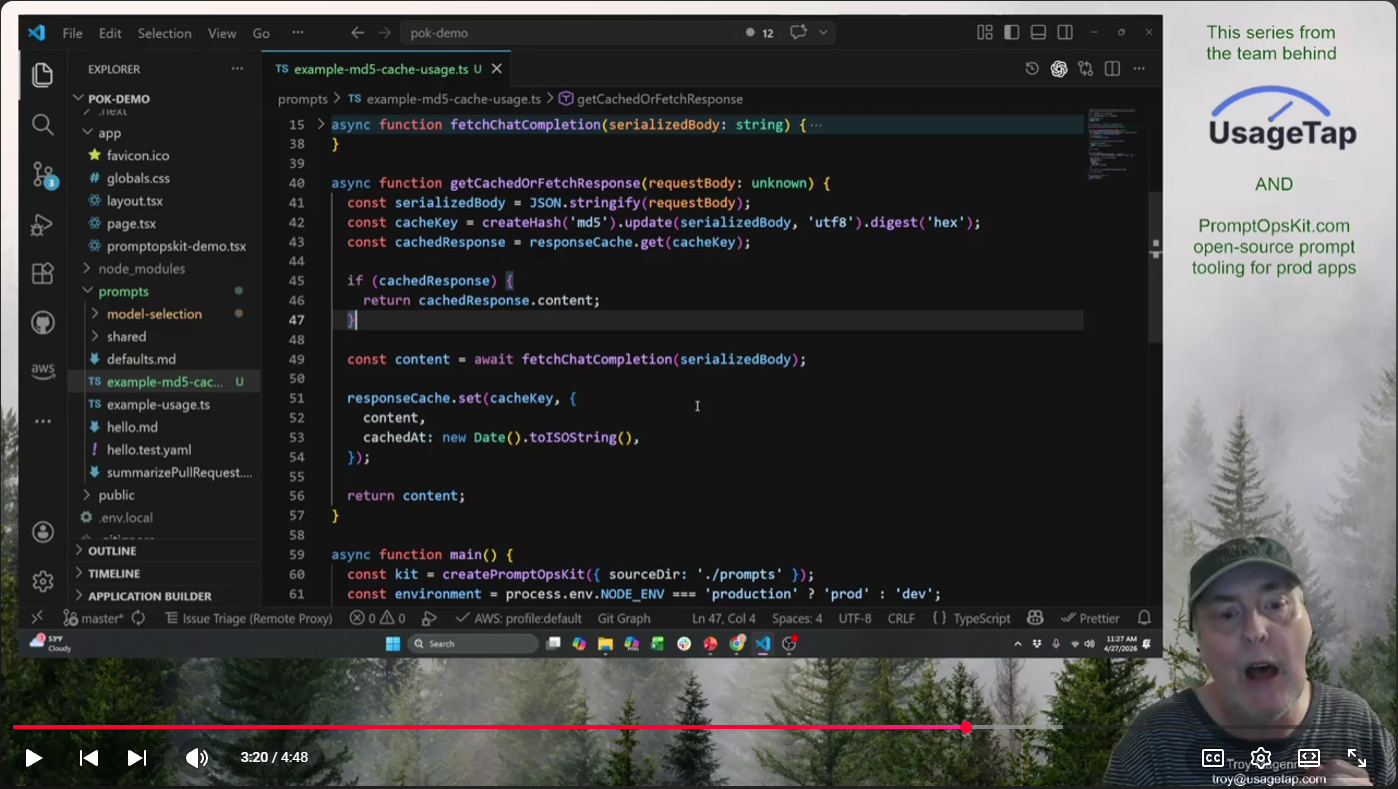Image resolution: width=1398 pixels, height=789 pixels.
Task: Open the Manage gear in activity bar
Action: click(x=42, y=581)
